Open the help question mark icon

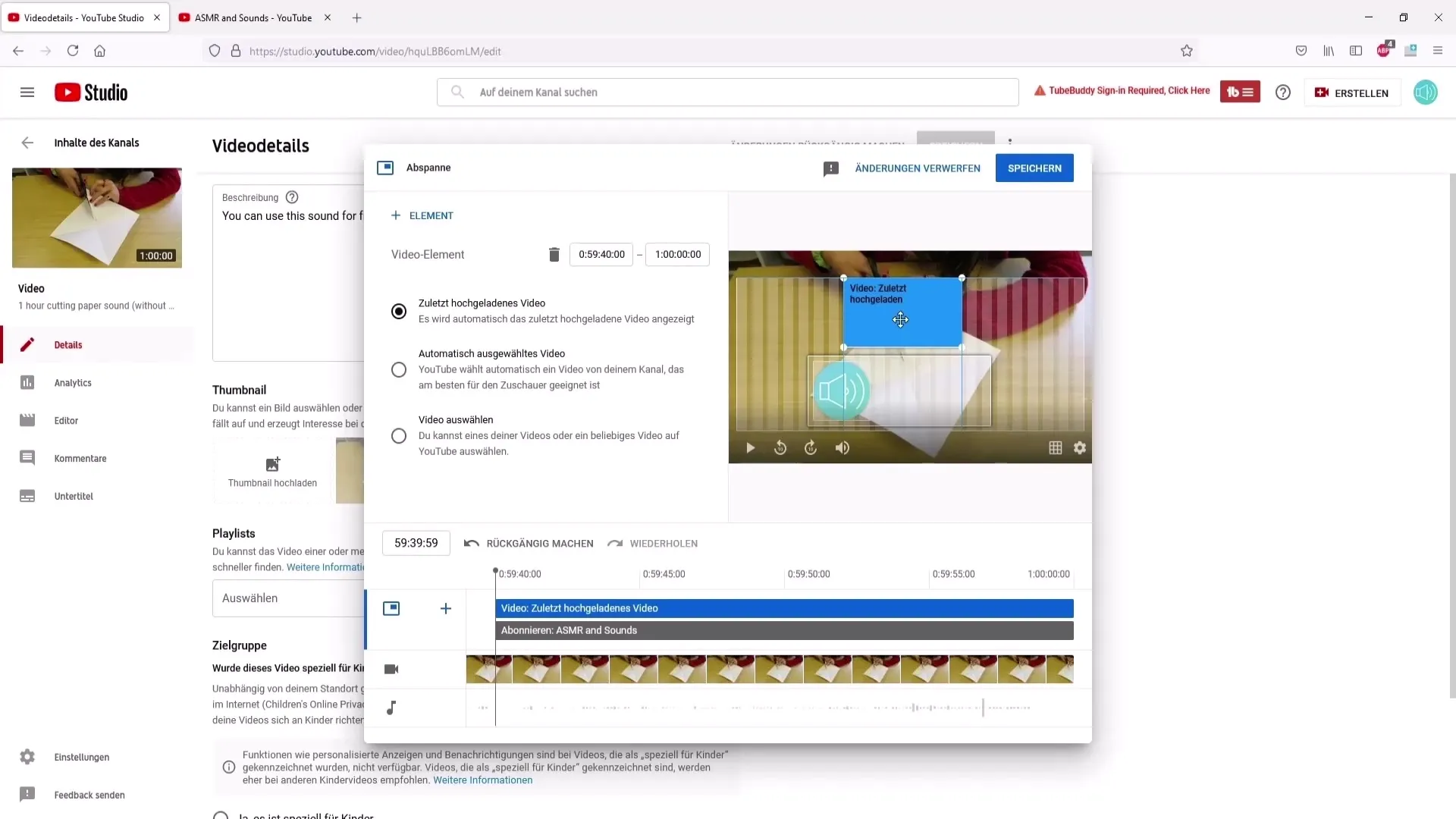[1283, 93]
